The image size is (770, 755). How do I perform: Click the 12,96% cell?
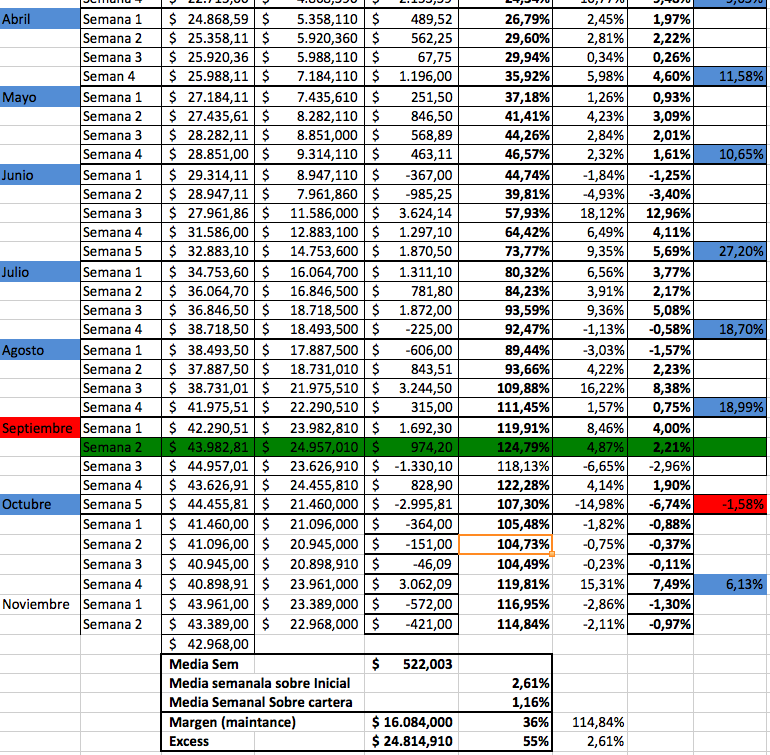click(x=660, y=213)
